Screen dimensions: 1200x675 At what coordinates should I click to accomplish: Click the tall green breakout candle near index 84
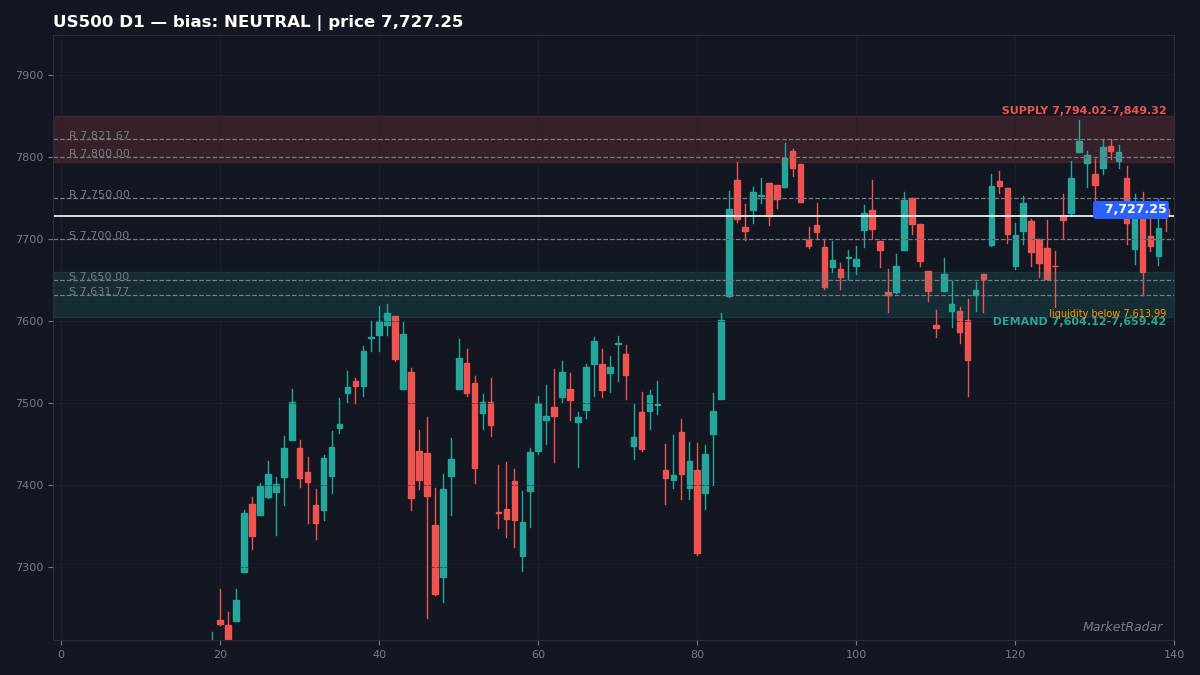729,253
